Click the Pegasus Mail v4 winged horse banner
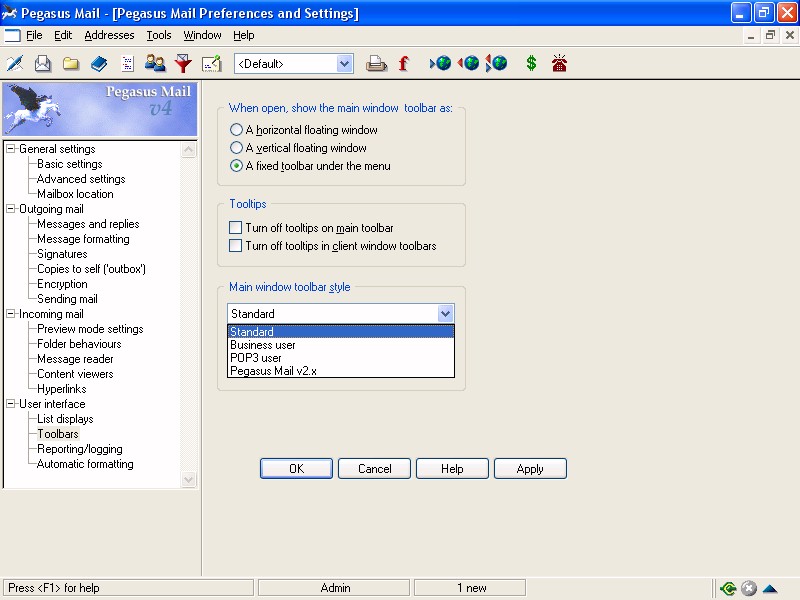This screenshot has width=800, height=600. click(x=100, y=109)
